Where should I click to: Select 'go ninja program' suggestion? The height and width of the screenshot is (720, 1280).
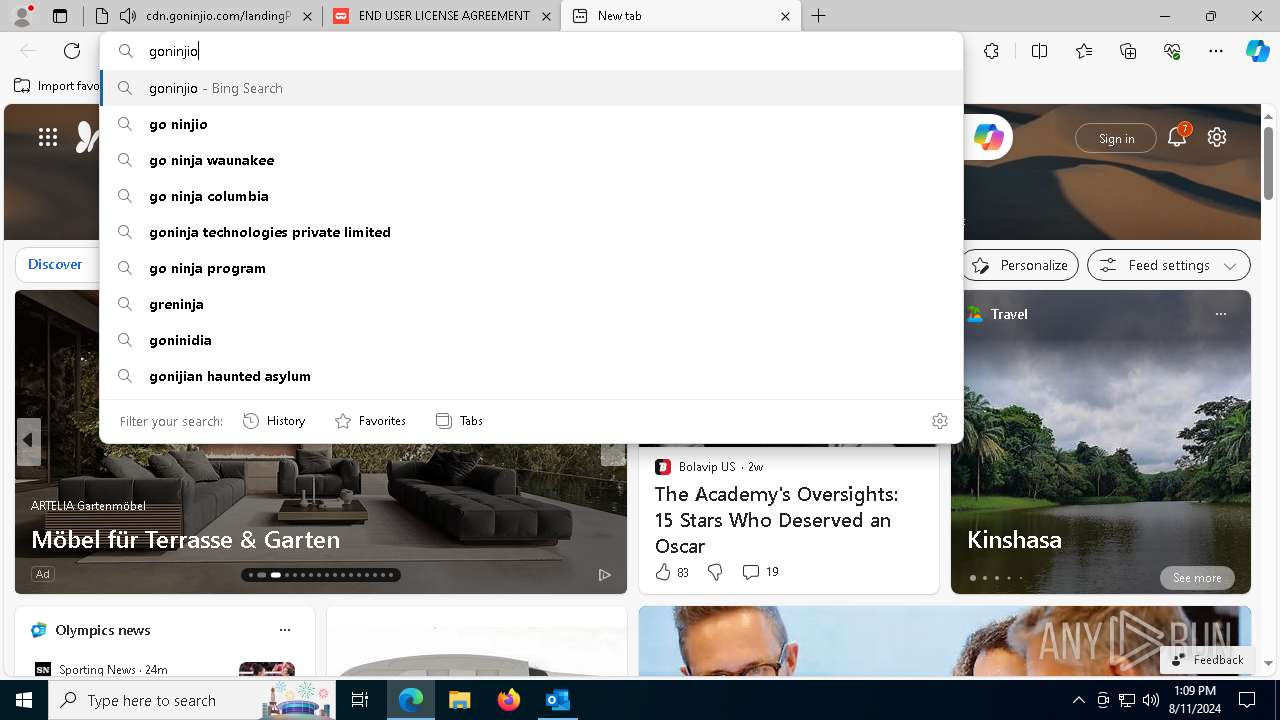pyautogui.click(x=531, y=268)
